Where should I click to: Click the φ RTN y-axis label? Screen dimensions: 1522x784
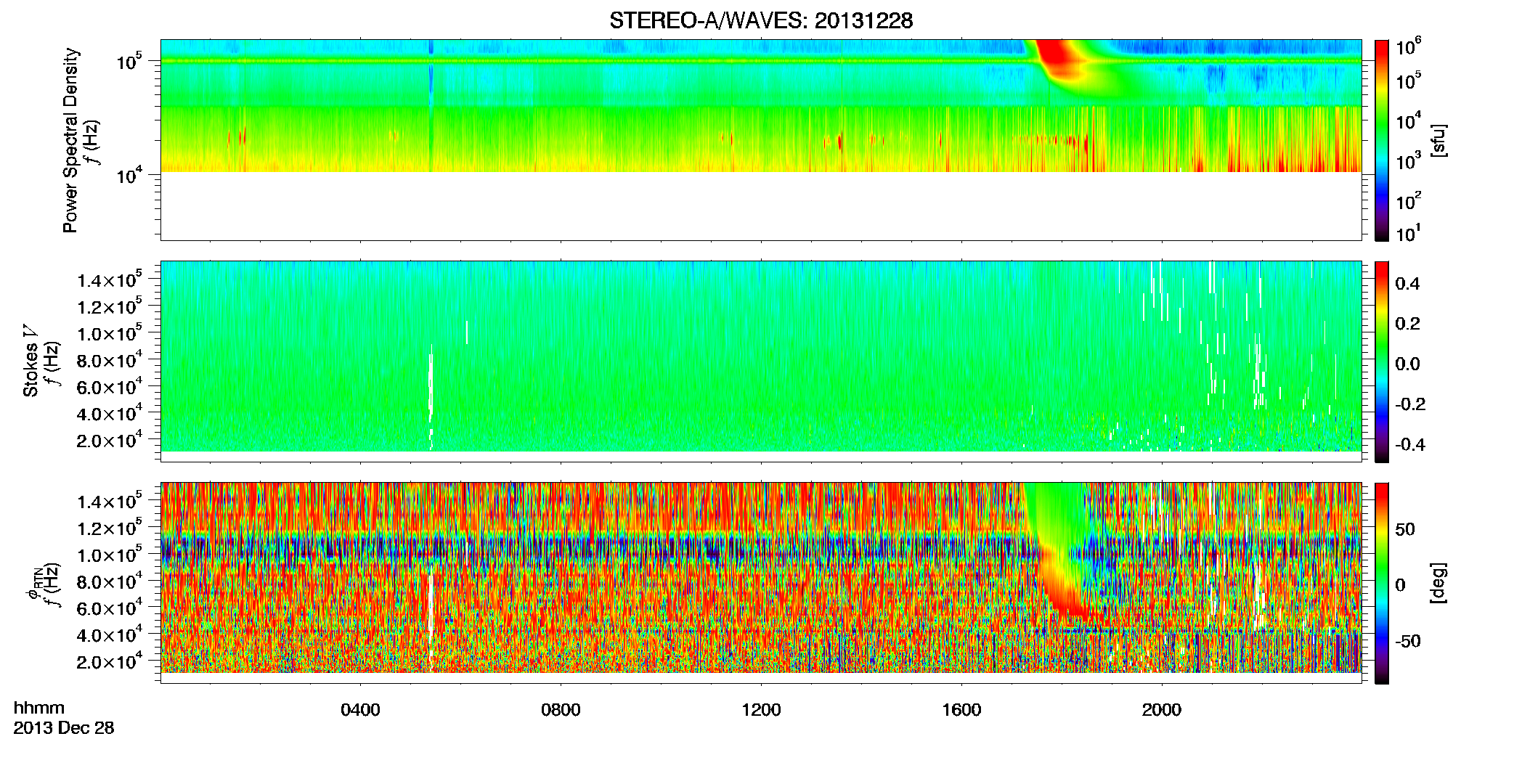click(33, 583)
